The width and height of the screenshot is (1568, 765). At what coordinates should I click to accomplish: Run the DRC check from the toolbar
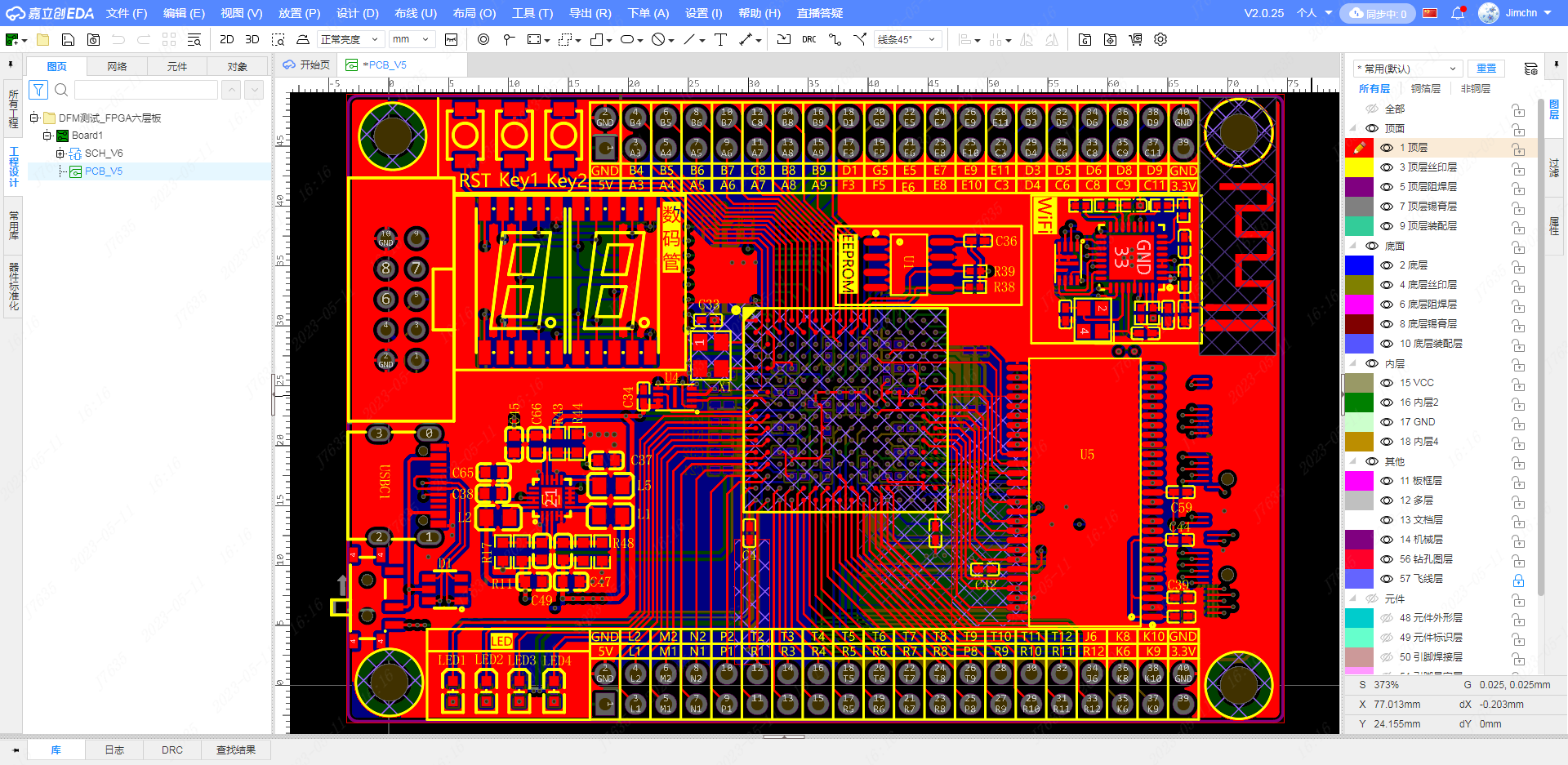(809, 39)
